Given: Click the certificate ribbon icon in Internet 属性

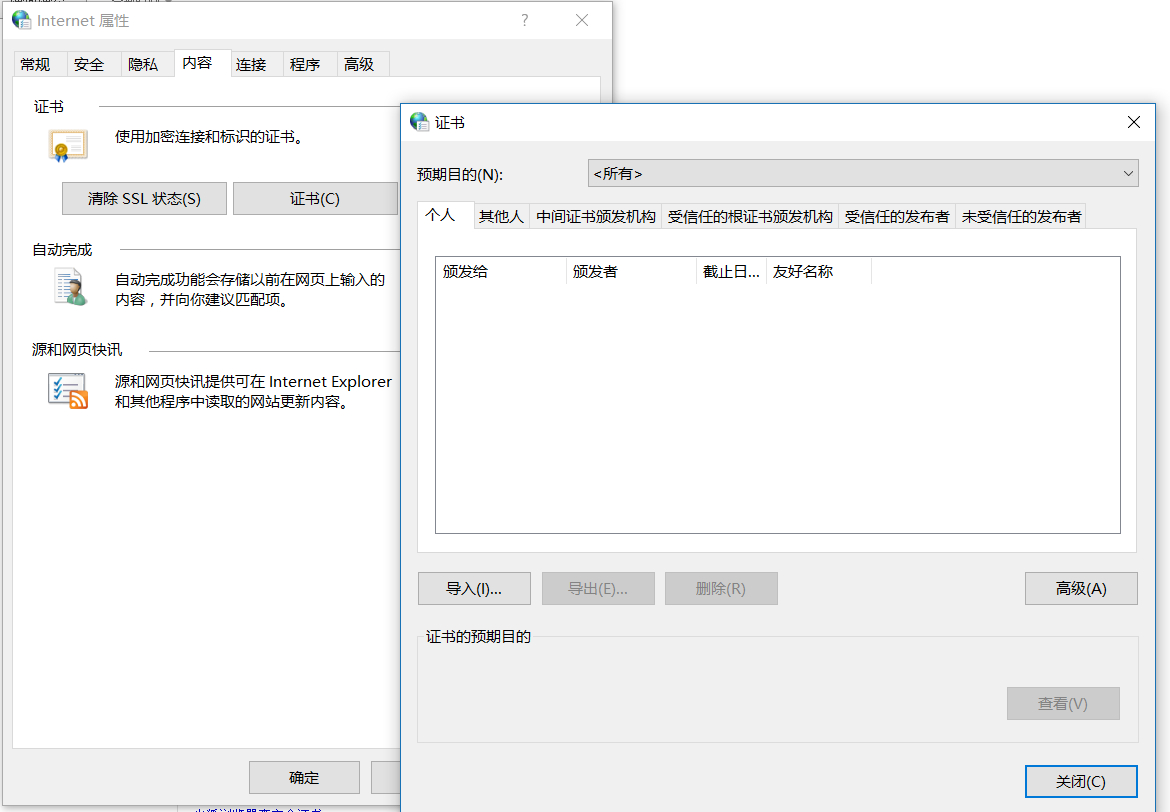Looking at the screenshot, I should coord(68,146).
